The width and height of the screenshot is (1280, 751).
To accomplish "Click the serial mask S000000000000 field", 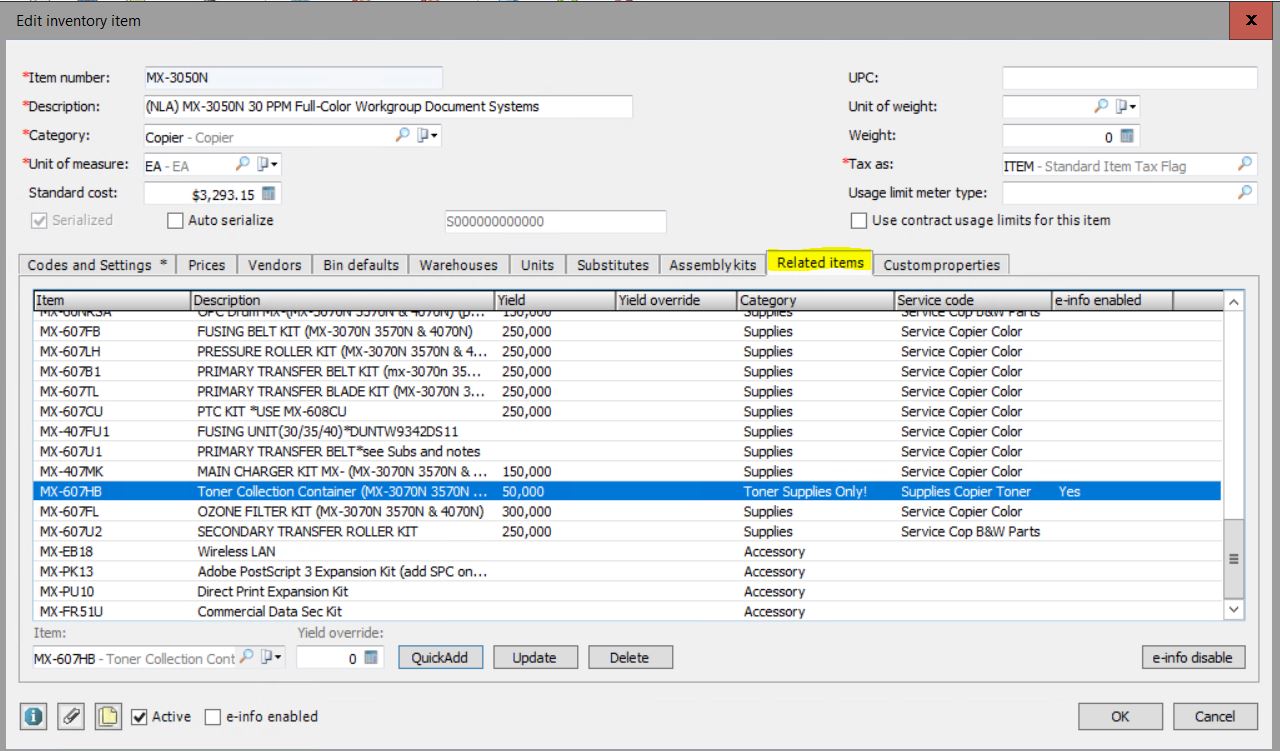I will click(555, 221).
